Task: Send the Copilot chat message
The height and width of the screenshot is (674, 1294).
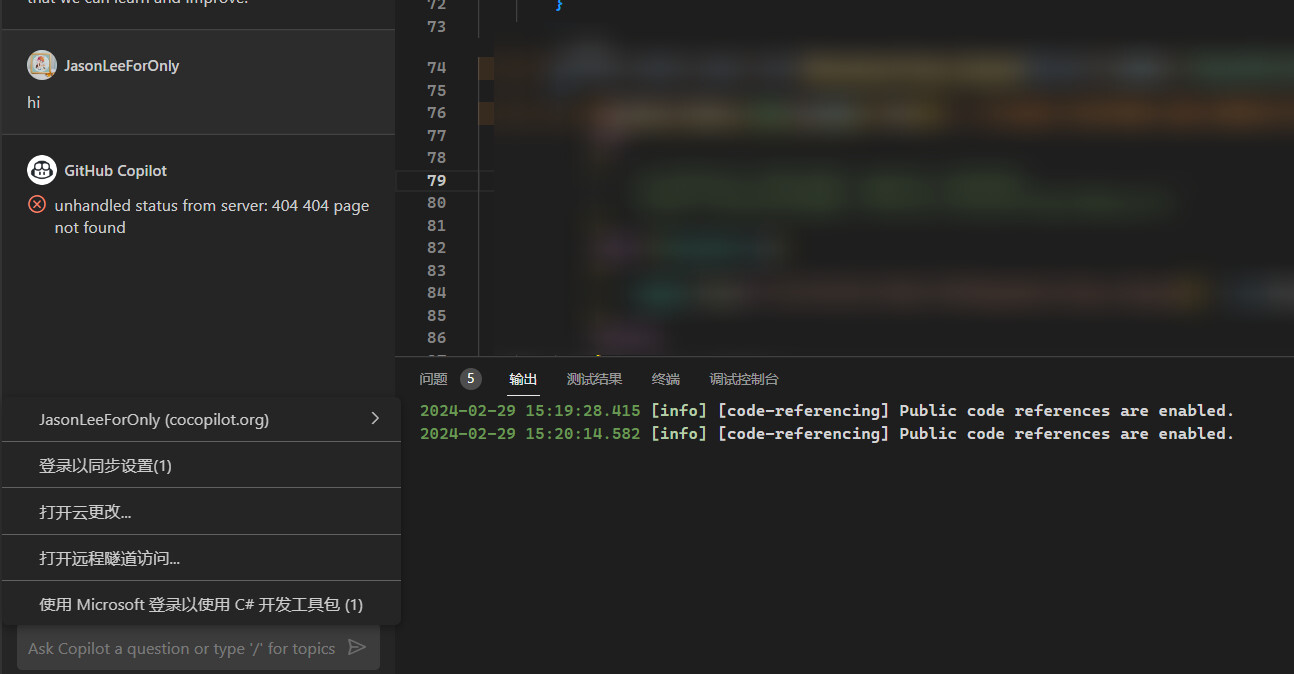Action: [x=357, y=648]
